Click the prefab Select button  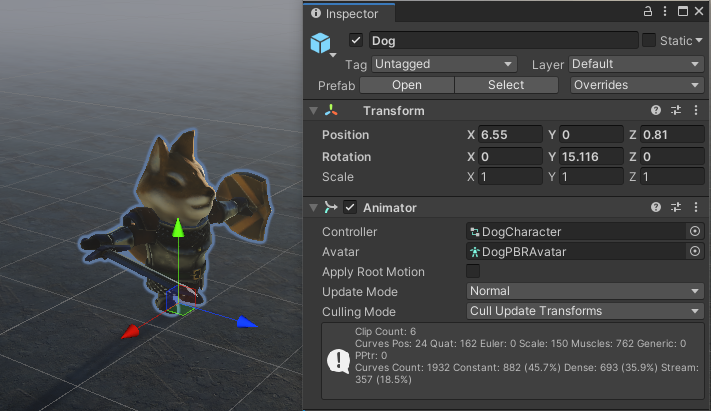tap(506, 85)
